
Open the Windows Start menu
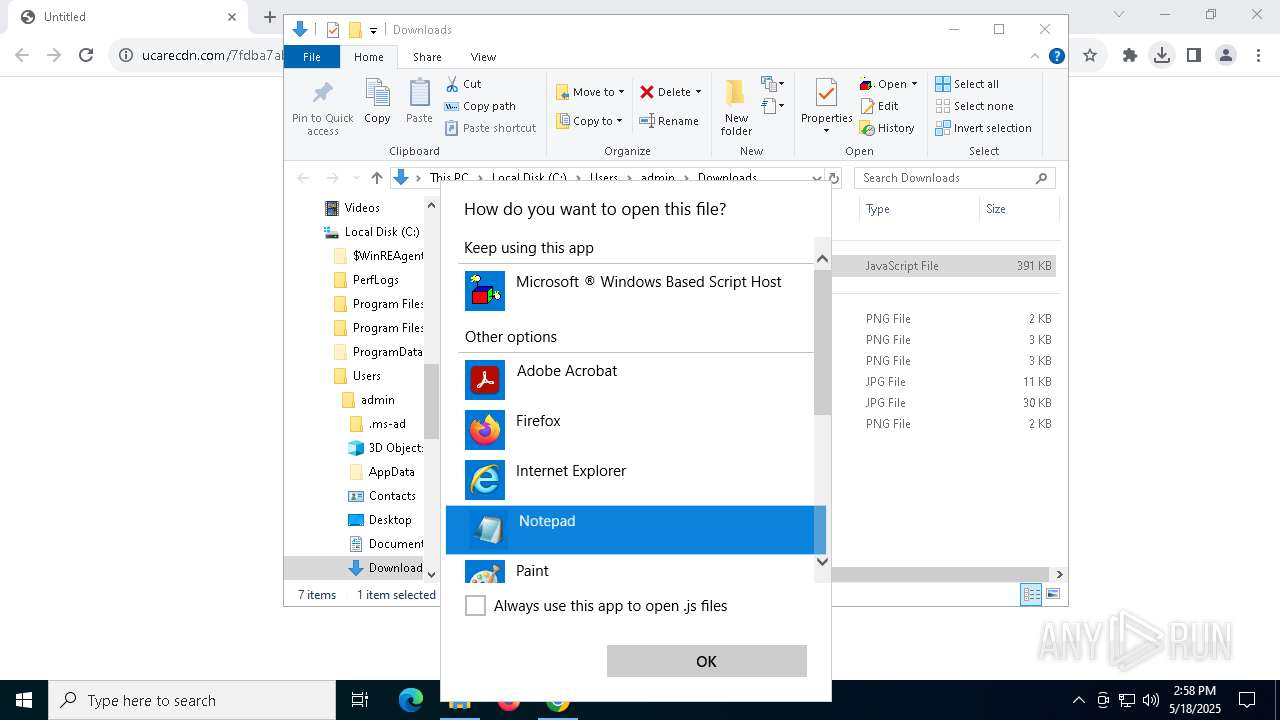click(x=24, y=700)
